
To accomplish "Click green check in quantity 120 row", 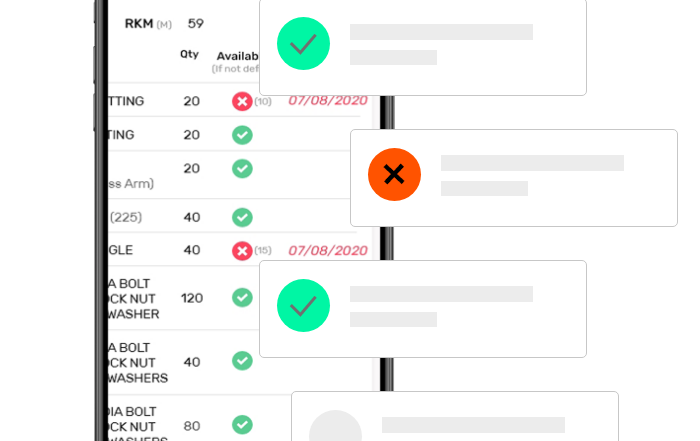I will (x=242, y=297).
